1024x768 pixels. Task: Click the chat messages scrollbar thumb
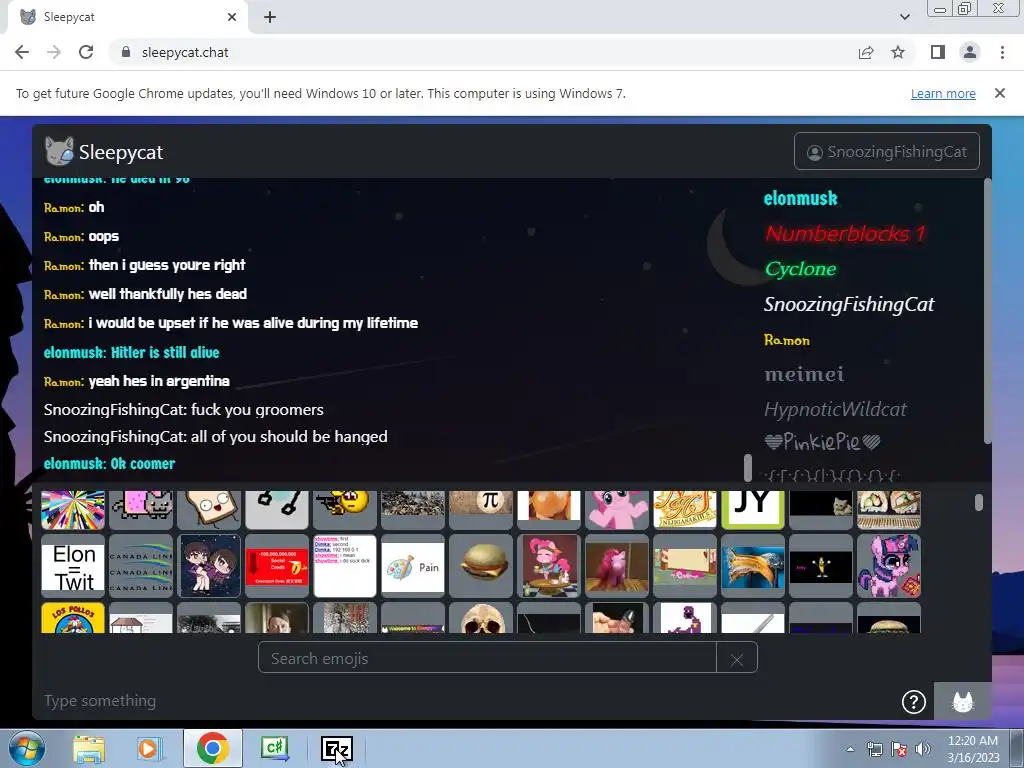[748, 468]
